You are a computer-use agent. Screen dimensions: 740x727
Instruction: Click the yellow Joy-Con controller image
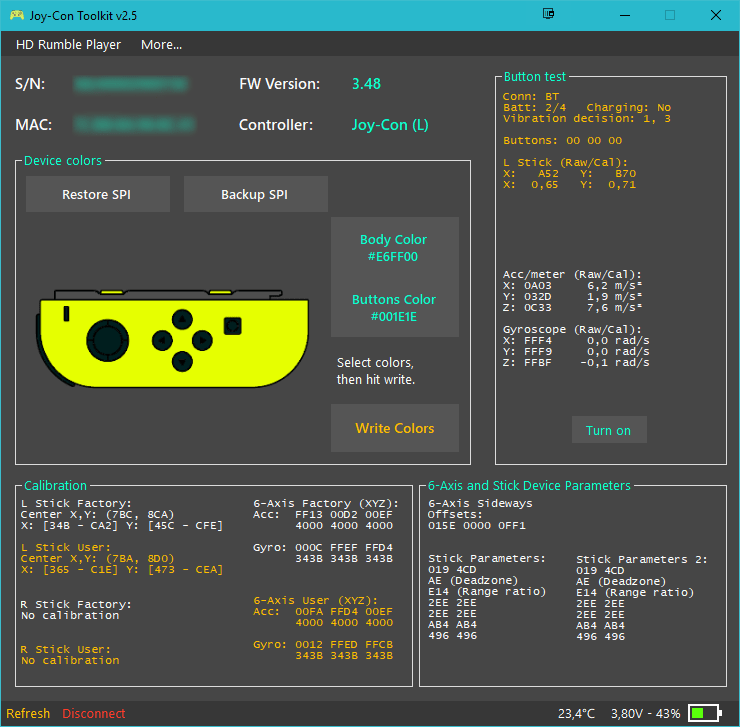coord(173,338)
